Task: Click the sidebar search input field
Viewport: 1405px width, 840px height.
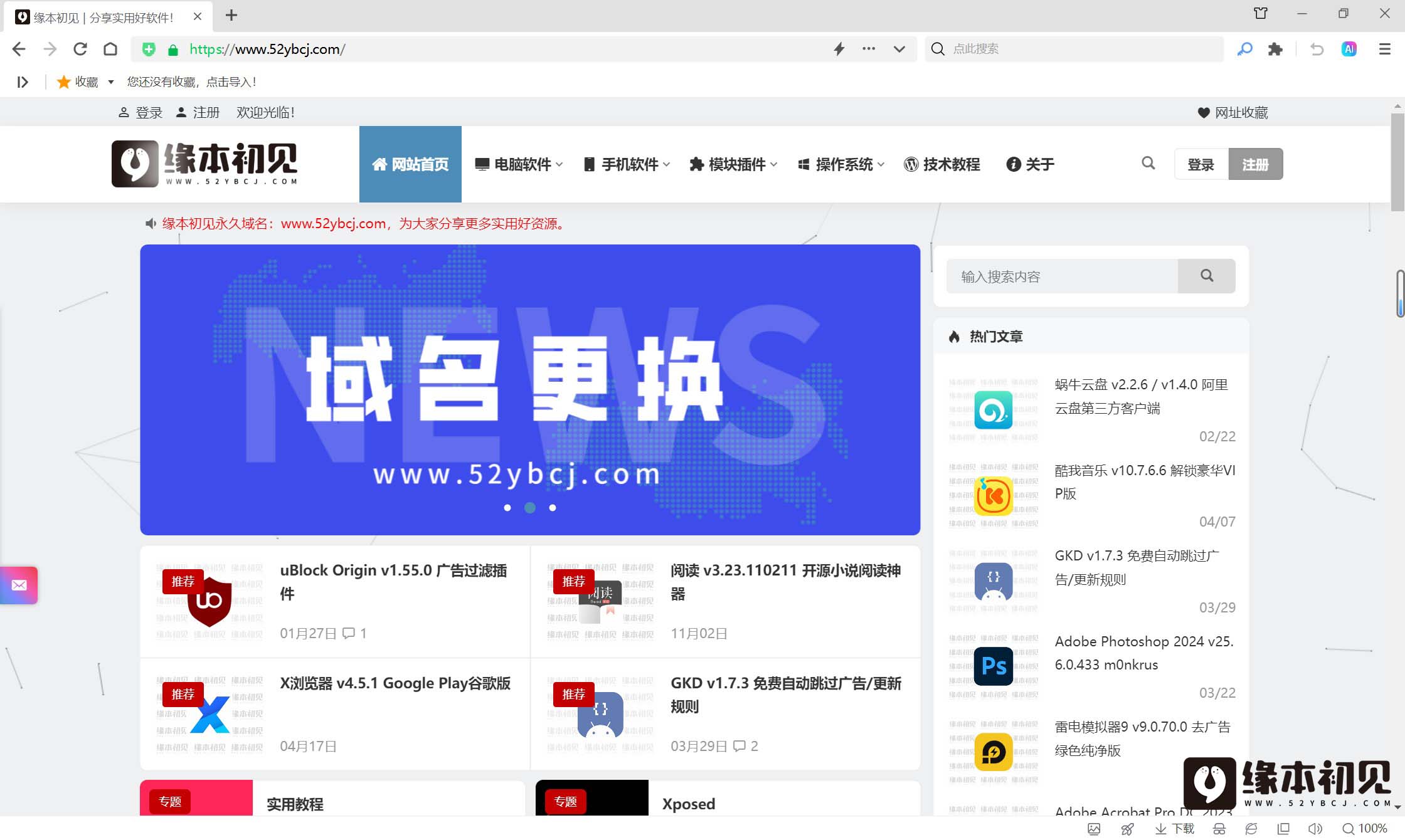Action: click(1062, 276)
